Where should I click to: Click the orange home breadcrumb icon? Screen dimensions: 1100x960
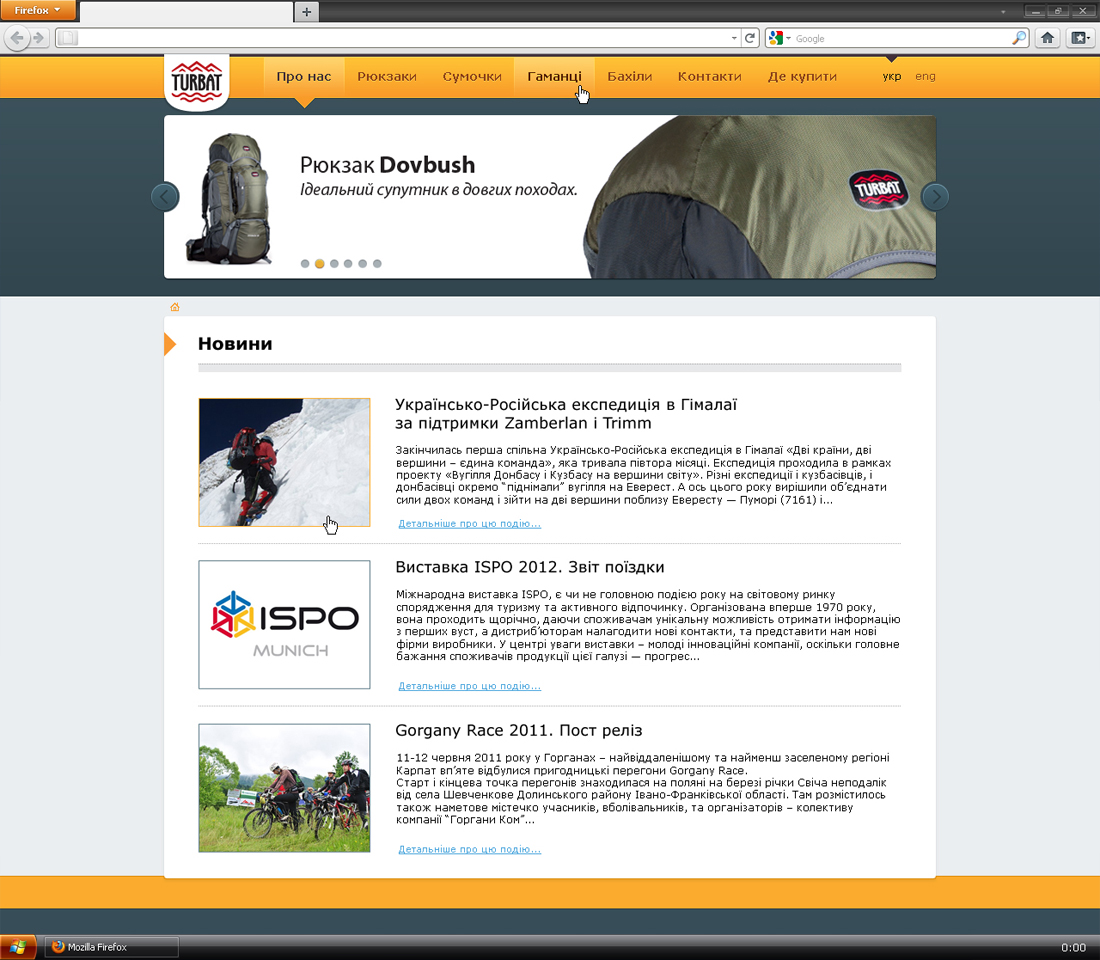point(175,307)
